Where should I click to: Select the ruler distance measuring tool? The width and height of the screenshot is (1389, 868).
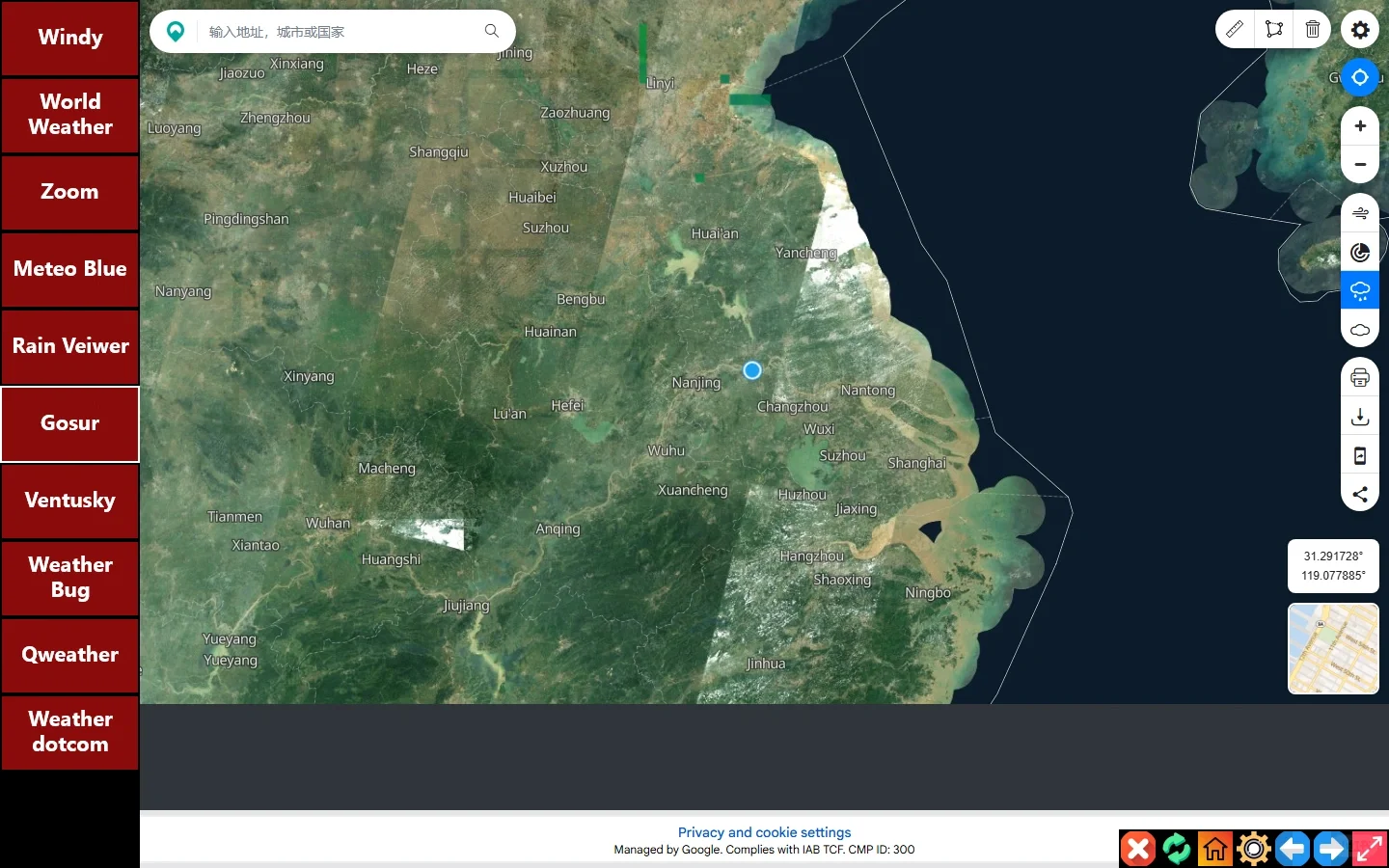click(1235, 30)
